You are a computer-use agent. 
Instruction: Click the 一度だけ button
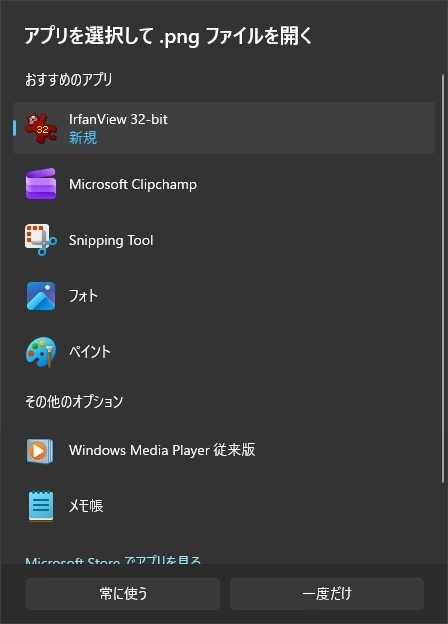(327, 594)
